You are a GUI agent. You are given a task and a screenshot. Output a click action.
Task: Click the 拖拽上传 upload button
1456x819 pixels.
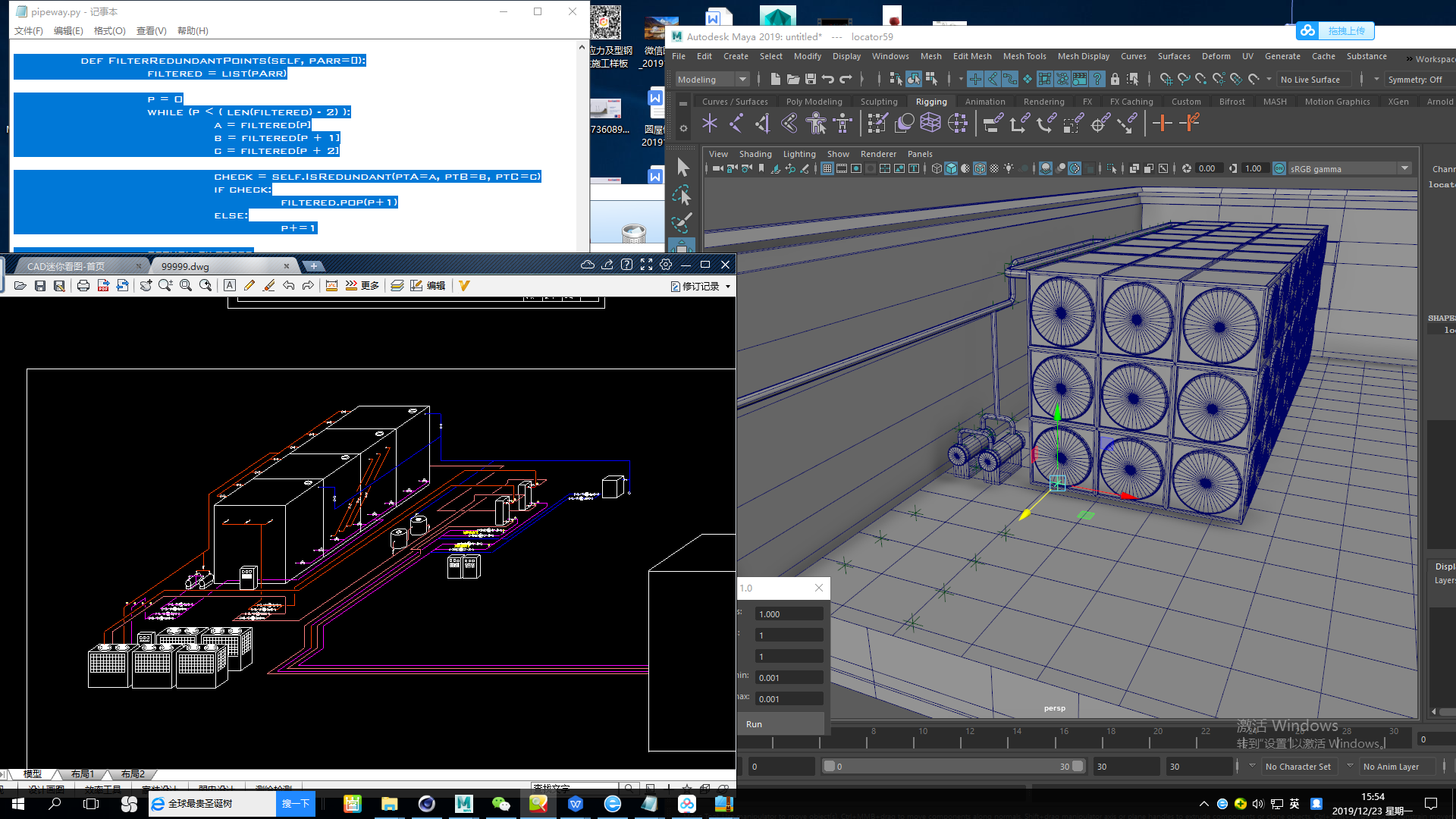[1335, 31]
